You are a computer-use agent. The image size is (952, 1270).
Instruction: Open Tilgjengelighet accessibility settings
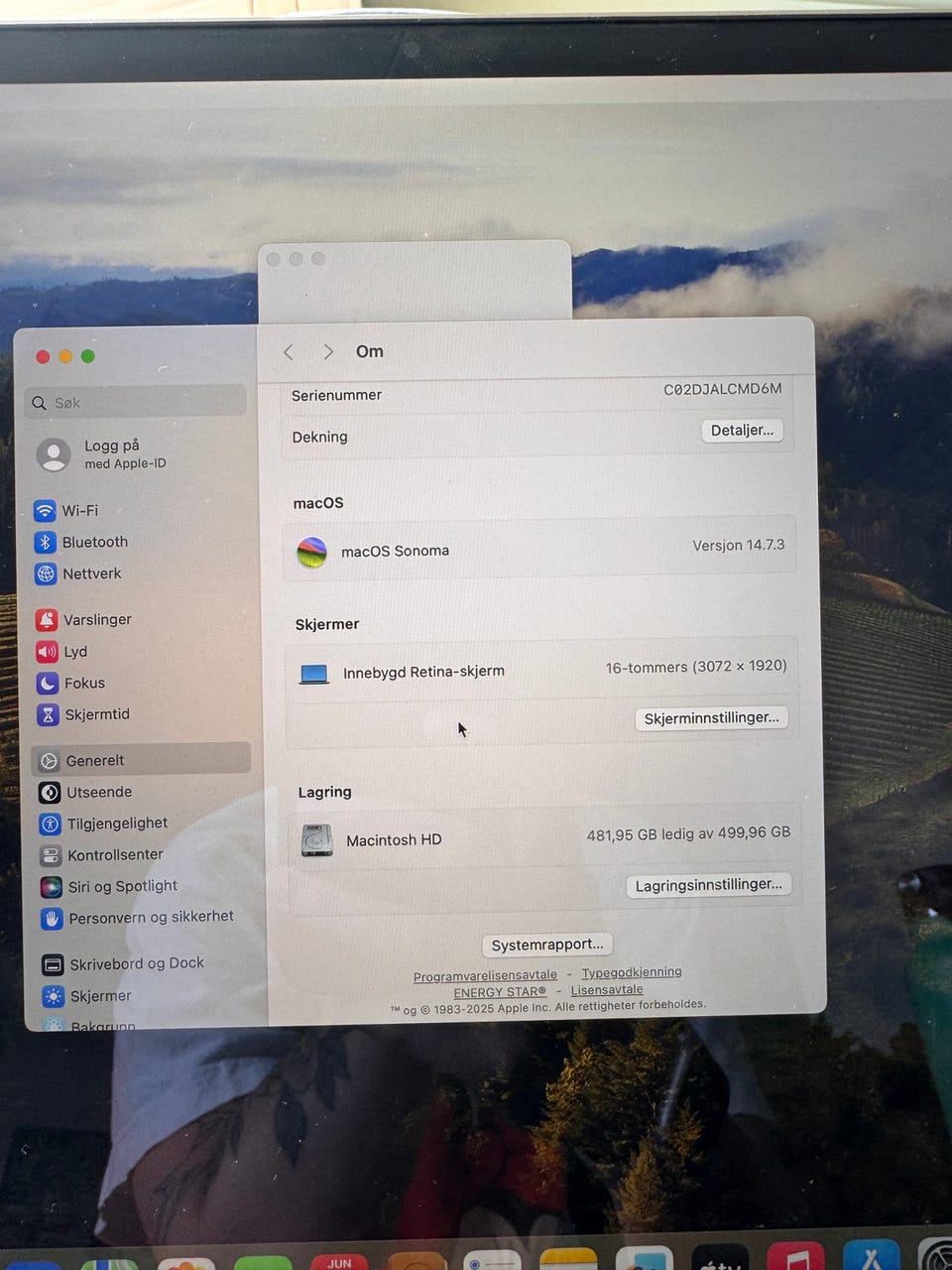tap(104, 824)
